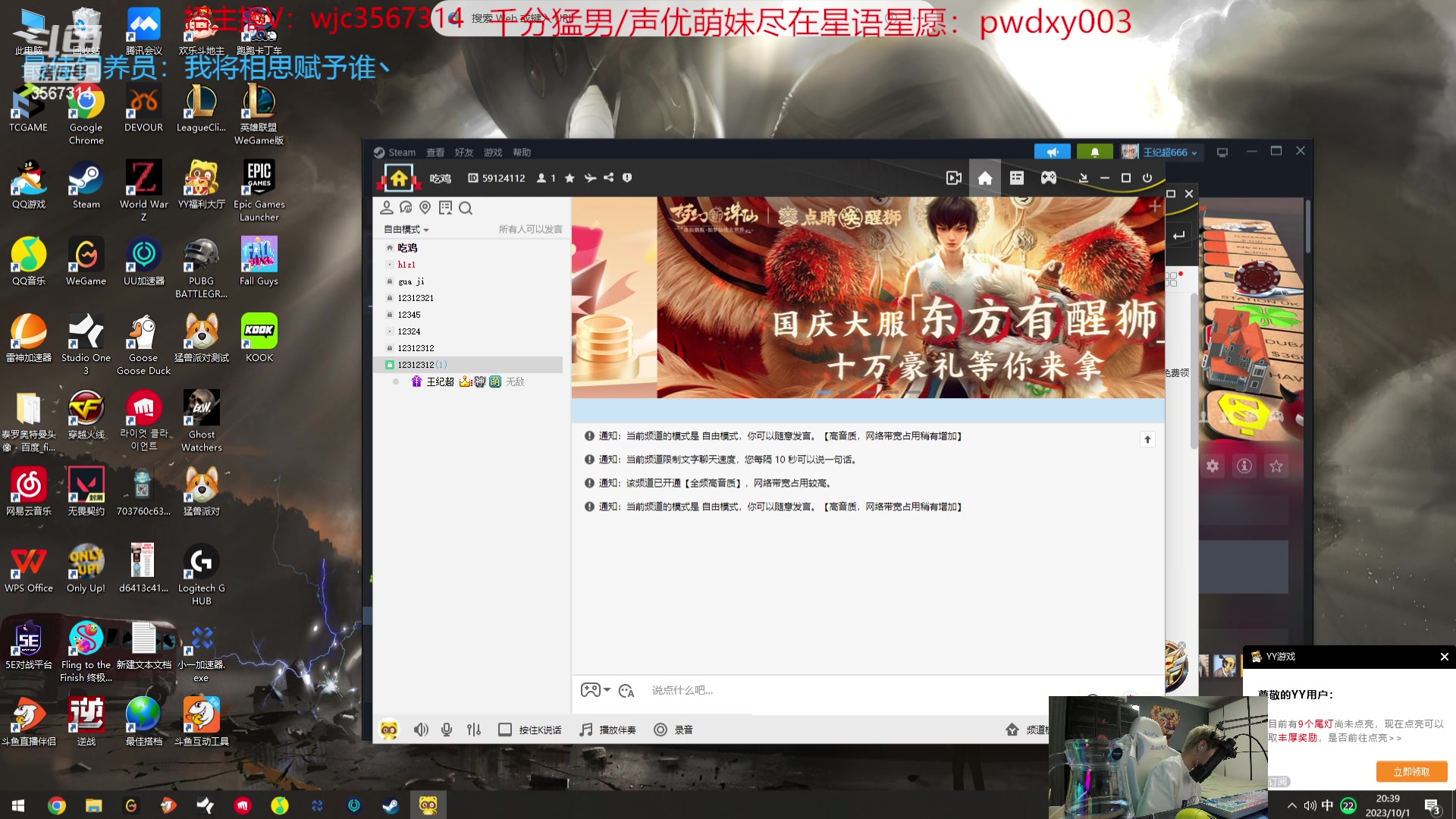Open Steam from the Windows taskbar

pos(391,805)
